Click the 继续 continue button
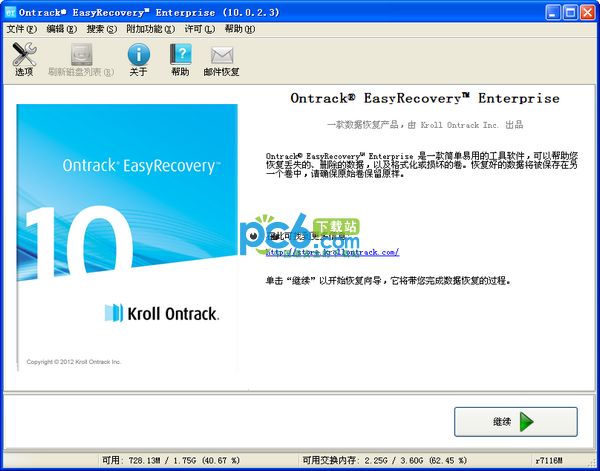Screen dimensions: 600x471 (515, 422)
